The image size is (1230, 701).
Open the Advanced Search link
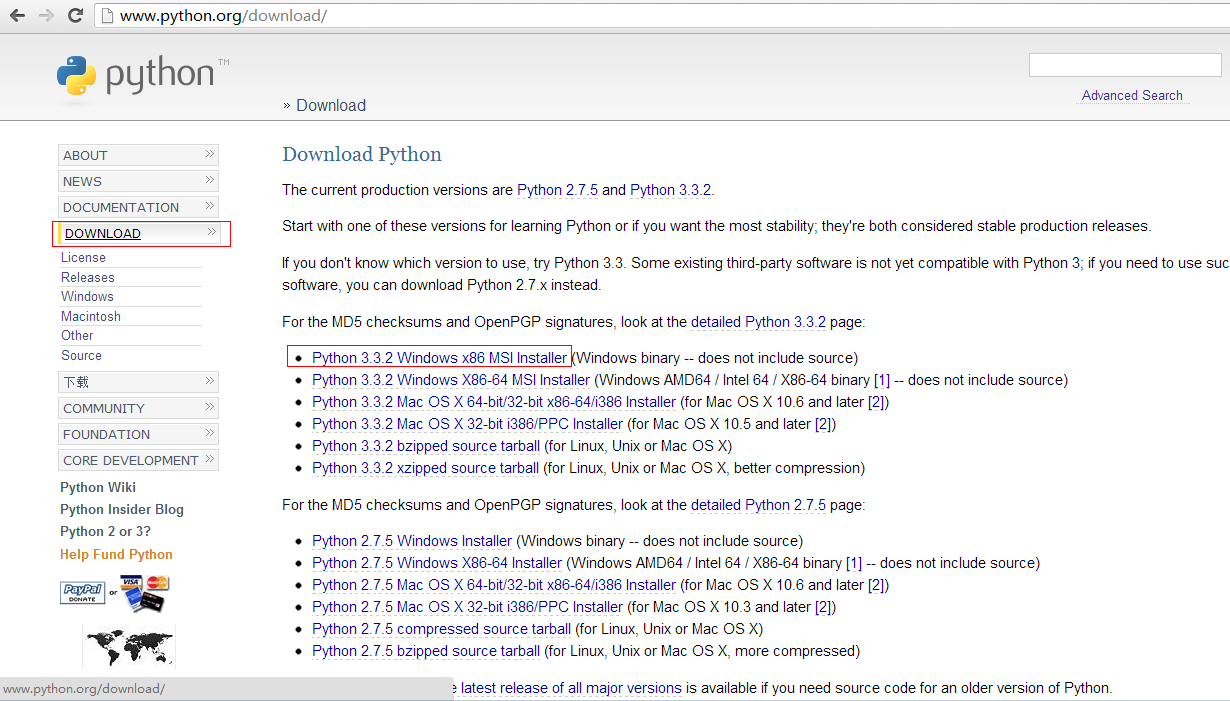(1132, 95)
